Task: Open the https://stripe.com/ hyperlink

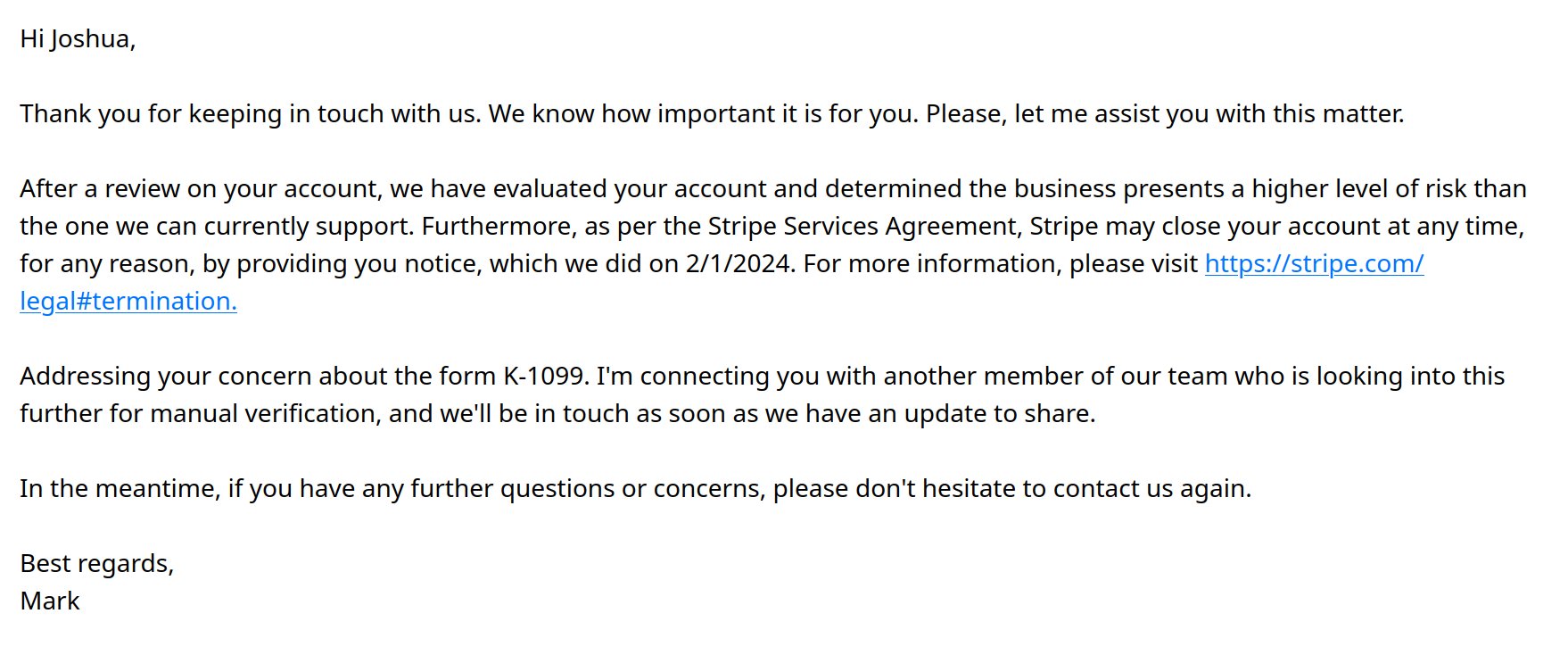Action: pos(1314,264)
